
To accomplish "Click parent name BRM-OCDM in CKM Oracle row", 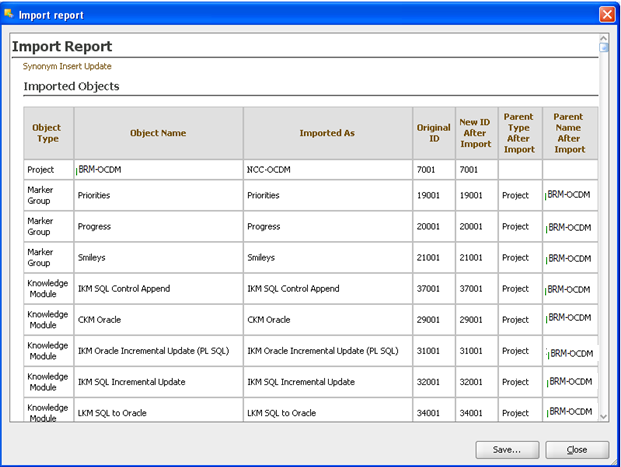I will (x=570, y=318).
